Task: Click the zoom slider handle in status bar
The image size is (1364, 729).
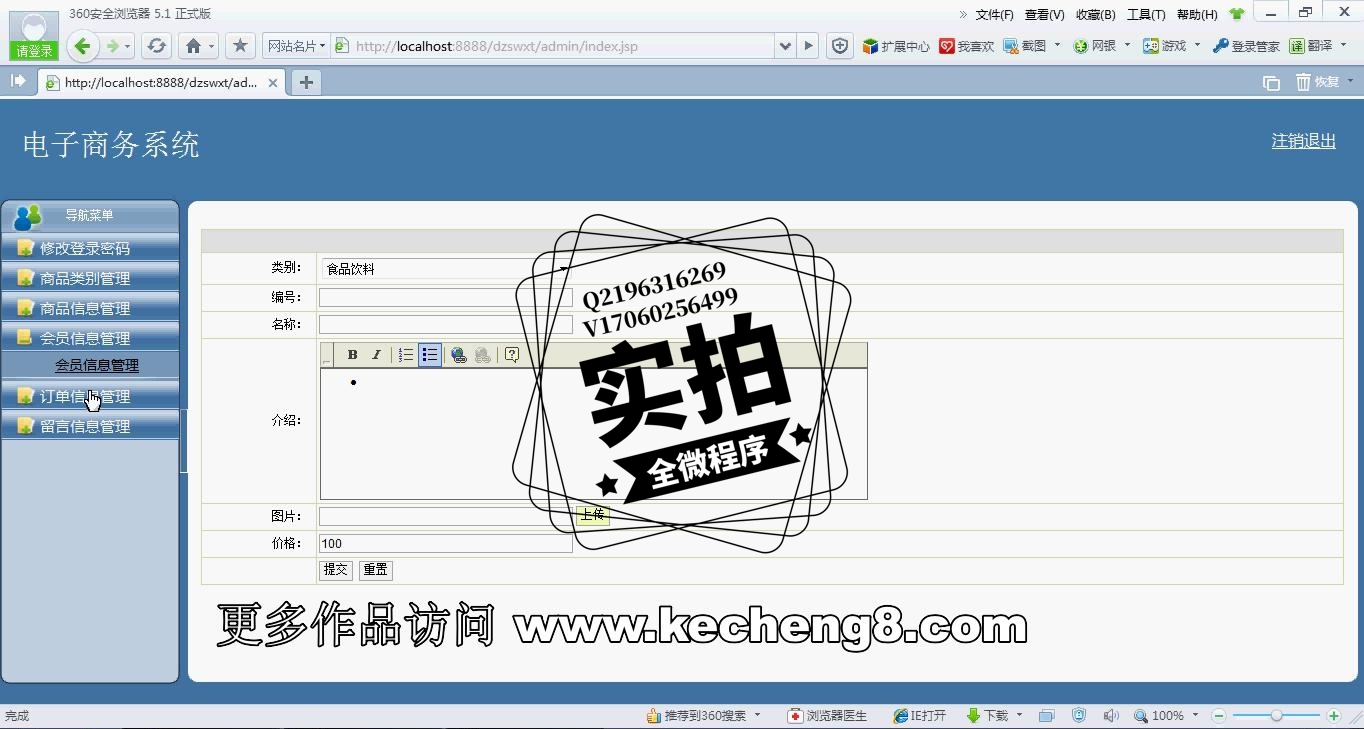Action: [1276, 716]
